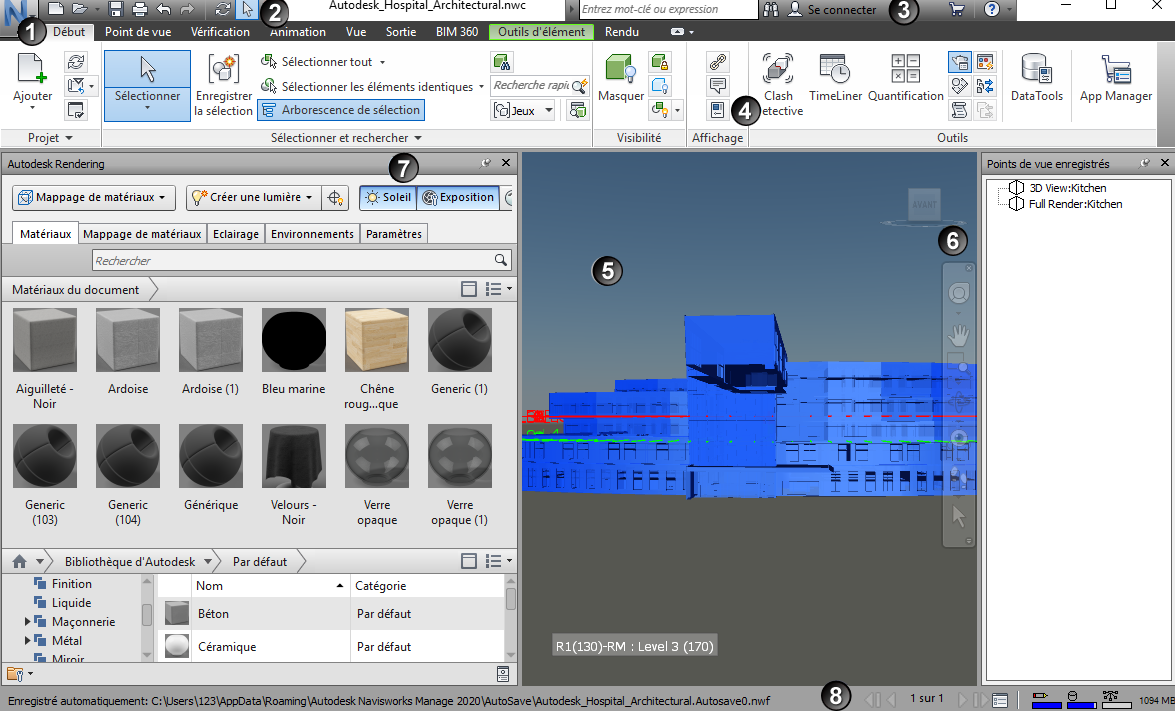Screen dimensions: 1175x711
Task: Toggle the Soleil sun lighting
Action: pos(388,197)
